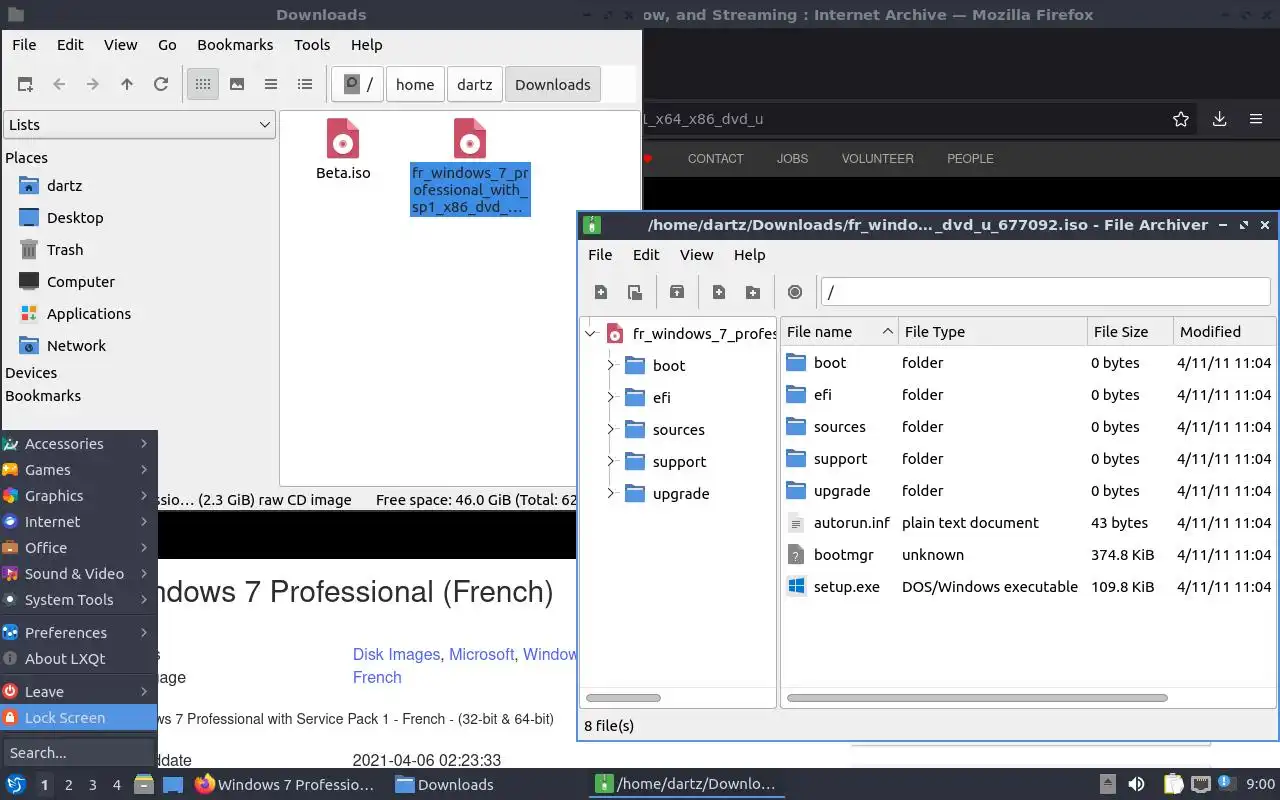
Task: Open the Firefox hamburger menu
Action: (x=1256, y=119)
